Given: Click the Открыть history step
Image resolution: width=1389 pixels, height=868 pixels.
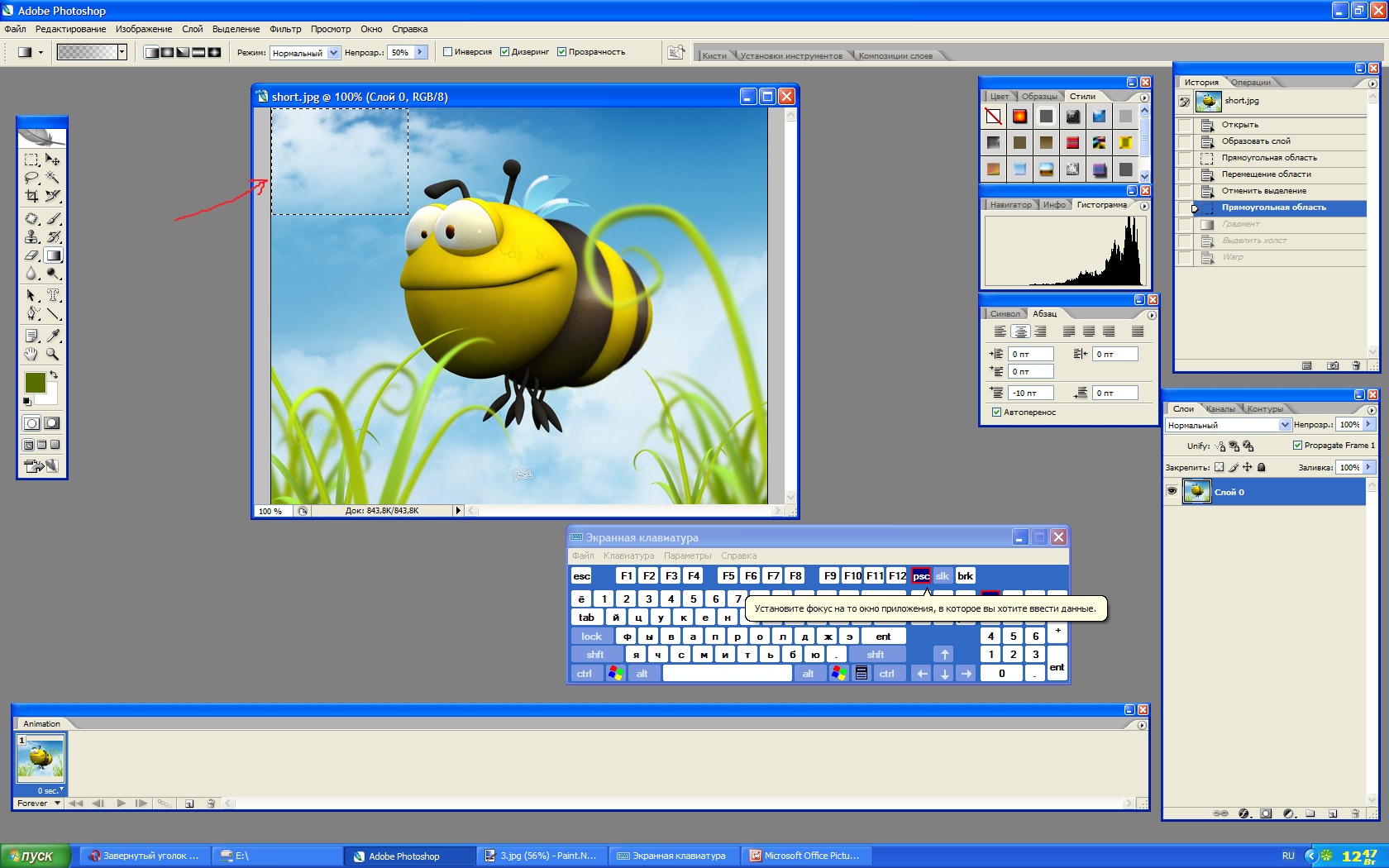Looking at the screenshot, I should 1239,125.
